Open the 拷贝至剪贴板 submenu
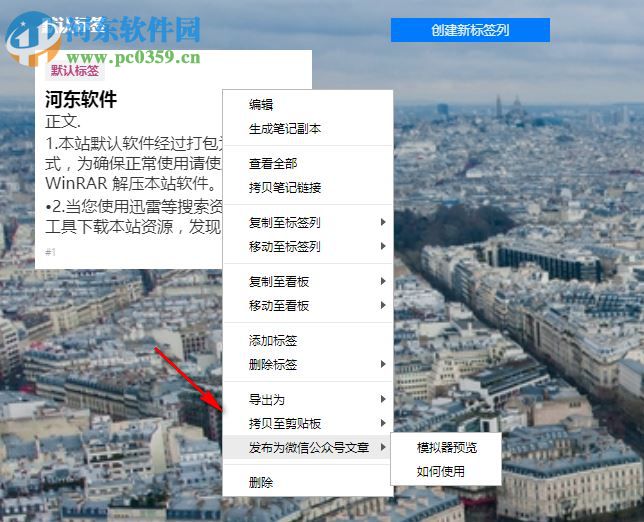 click(x=308, y=423)
